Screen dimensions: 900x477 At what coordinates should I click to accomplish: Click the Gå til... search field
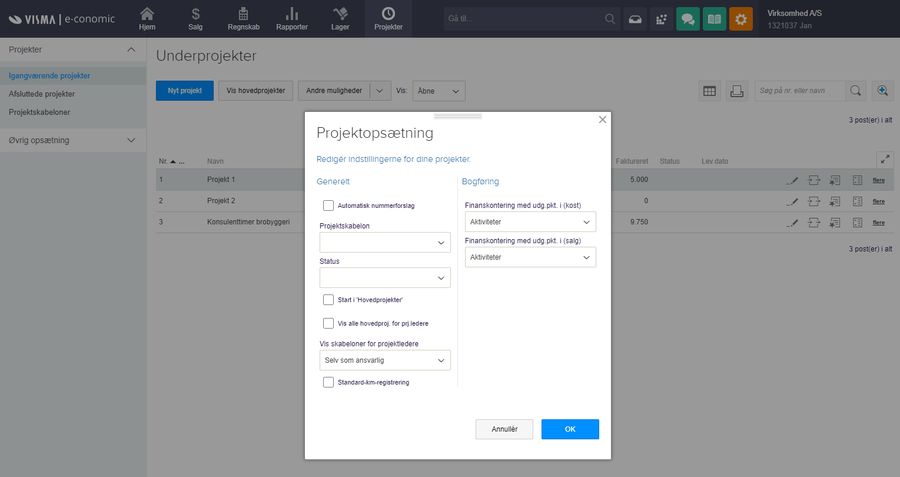point(522,19)
